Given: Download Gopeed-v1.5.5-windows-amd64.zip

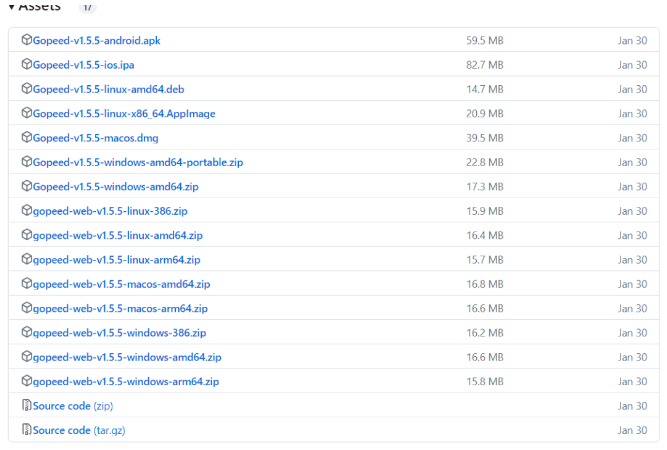Looking at the screenshot, I should (116, 186).
